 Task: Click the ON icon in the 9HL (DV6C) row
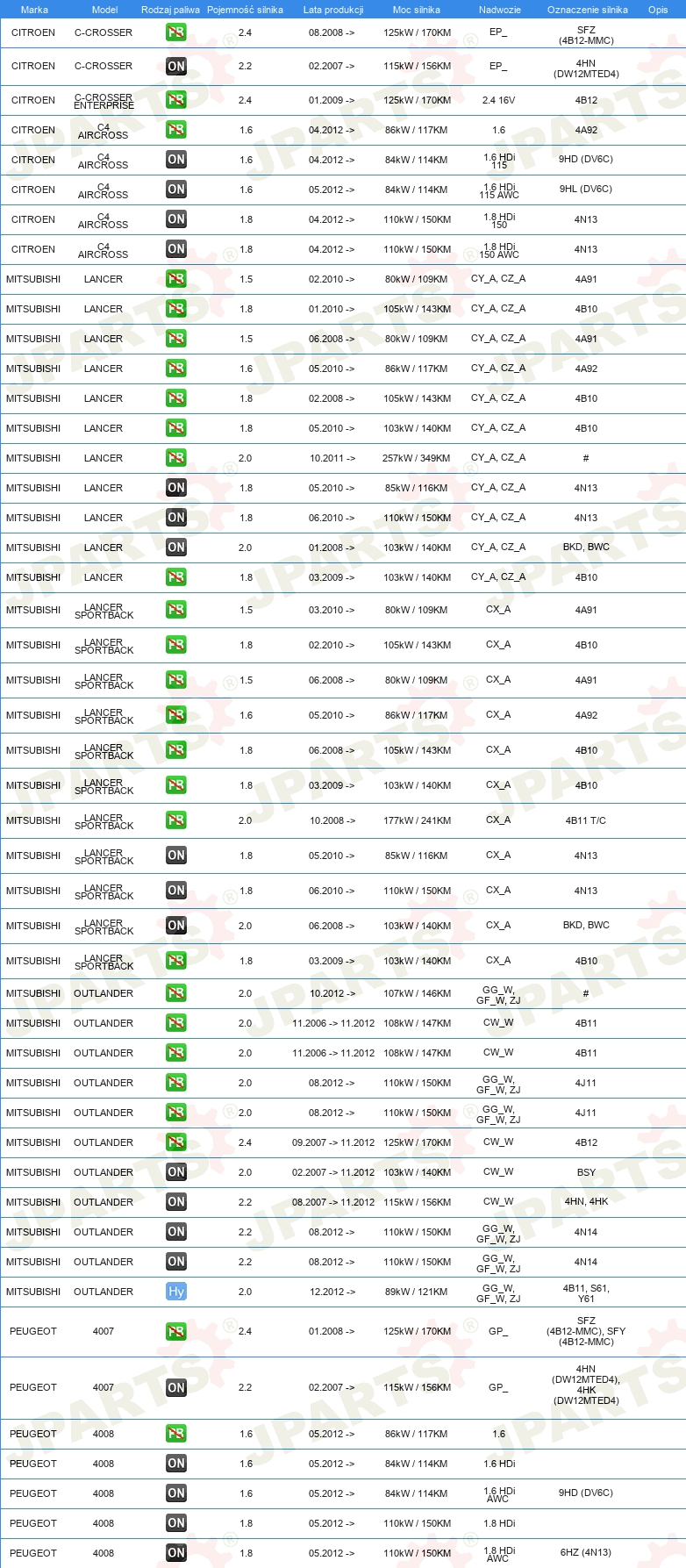176,190
